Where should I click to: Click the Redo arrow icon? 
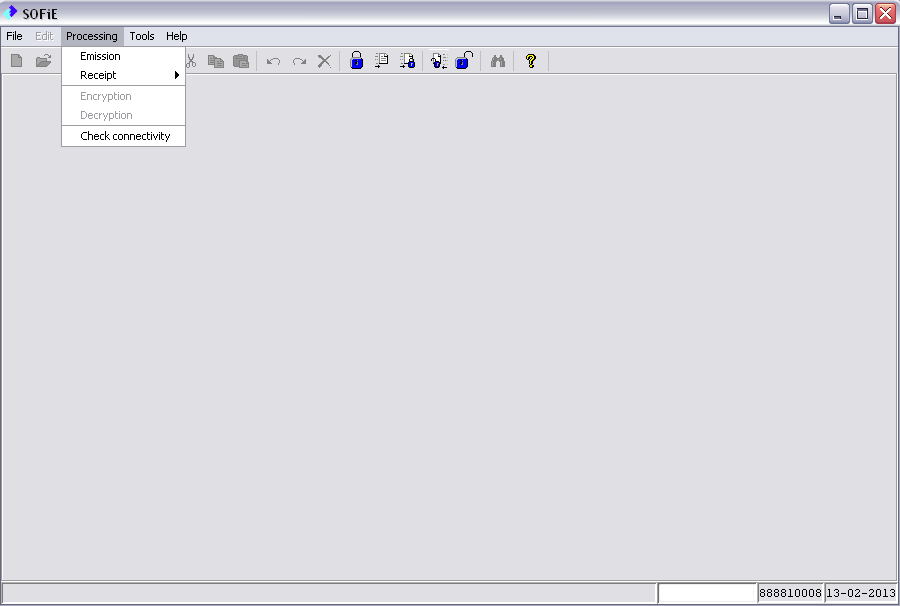pos(299,61)
